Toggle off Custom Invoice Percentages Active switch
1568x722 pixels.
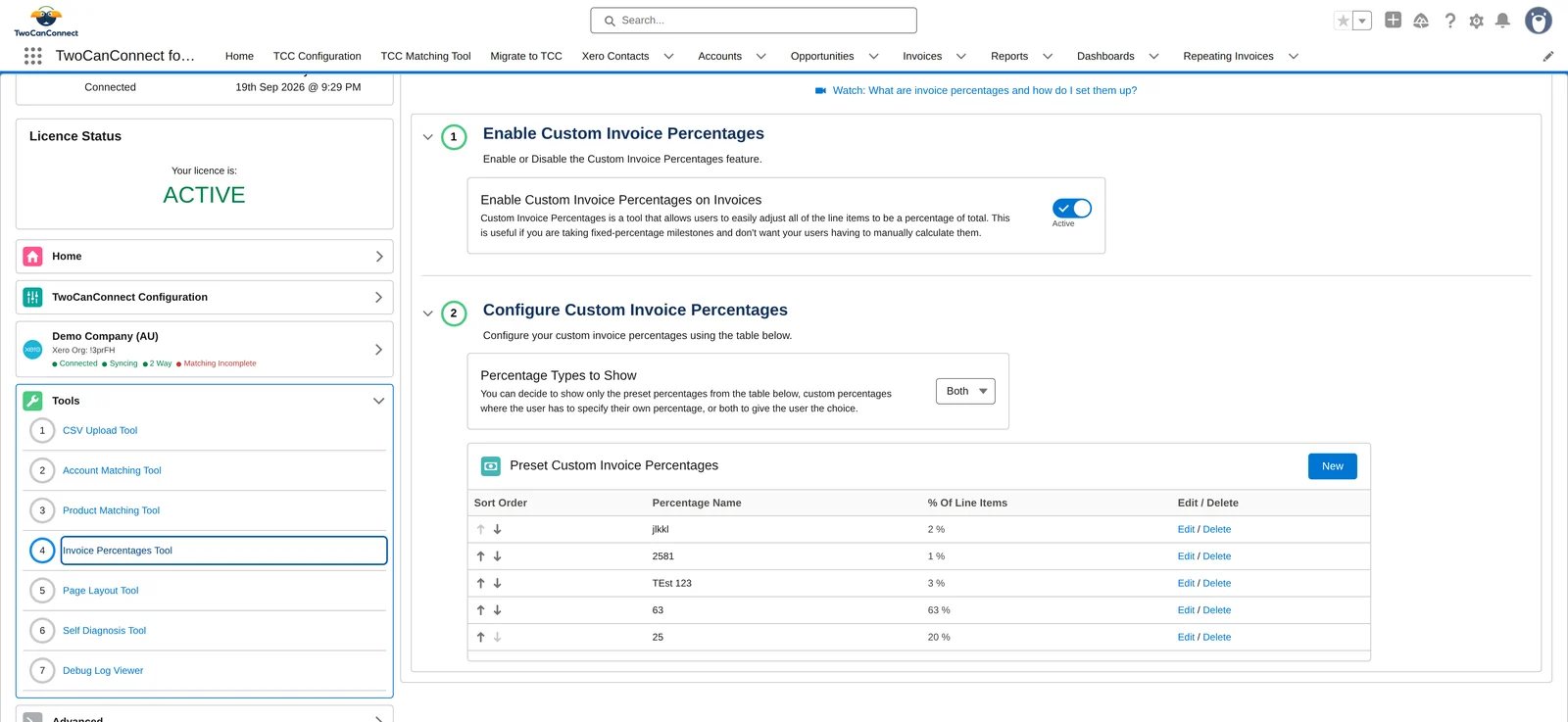(1071, 208)
